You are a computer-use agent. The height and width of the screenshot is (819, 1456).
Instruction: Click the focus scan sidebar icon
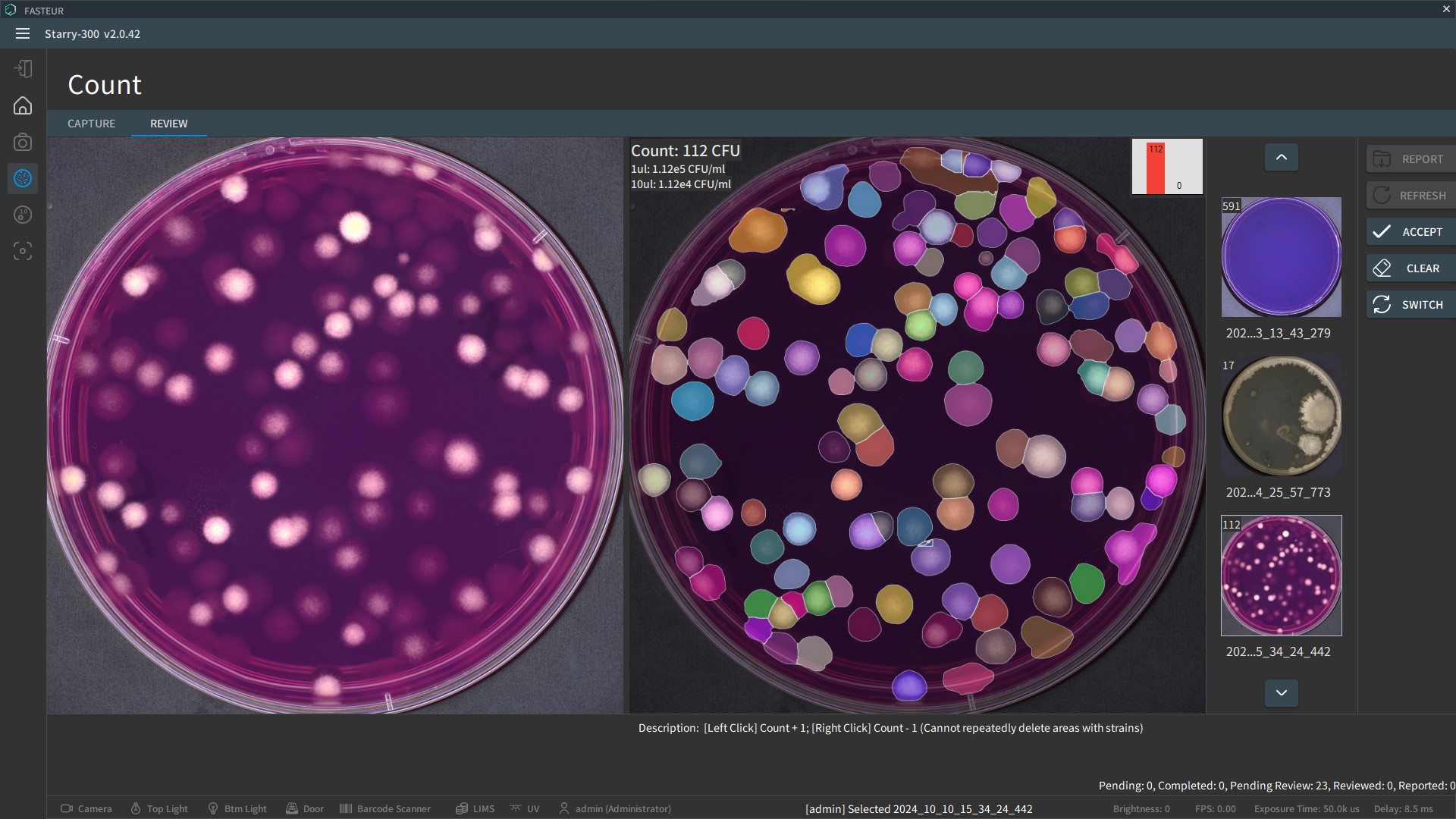[23, 251]
